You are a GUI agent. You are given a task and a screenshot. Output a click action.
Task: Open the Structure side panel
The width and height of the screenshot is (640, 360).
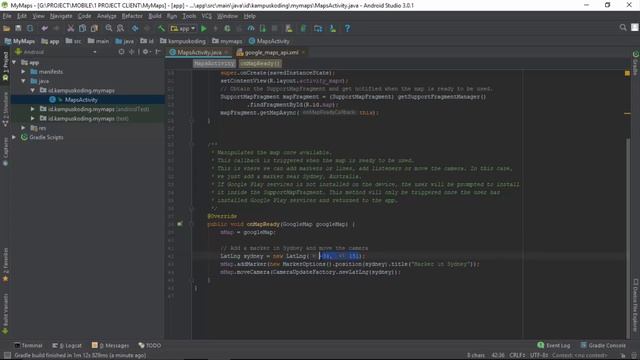[5, 109]
